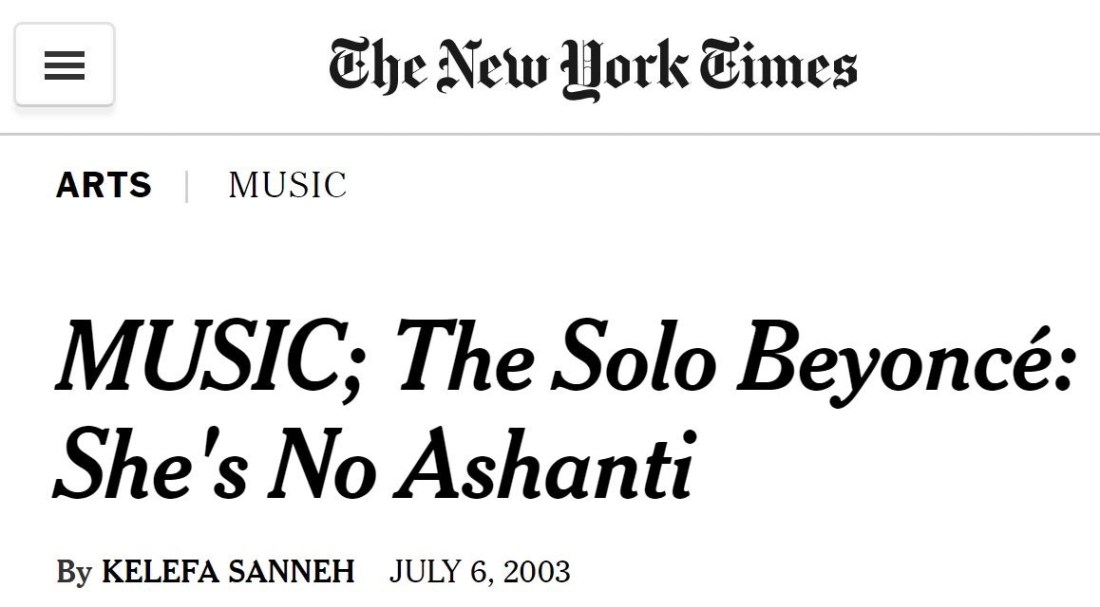Image resolution: width=1100 pixels, height=607 pixels.
Task: Go to the ARTS section
Action: click(x=104, y=185)
